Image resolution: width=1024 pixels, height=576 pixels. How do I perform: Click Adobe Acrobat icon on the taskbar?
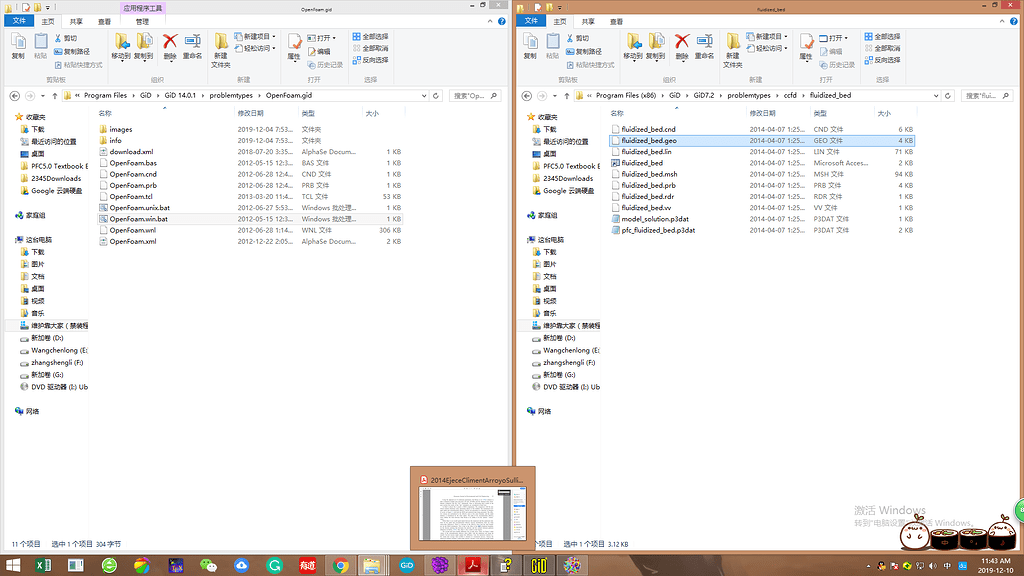tap(472, 566)
